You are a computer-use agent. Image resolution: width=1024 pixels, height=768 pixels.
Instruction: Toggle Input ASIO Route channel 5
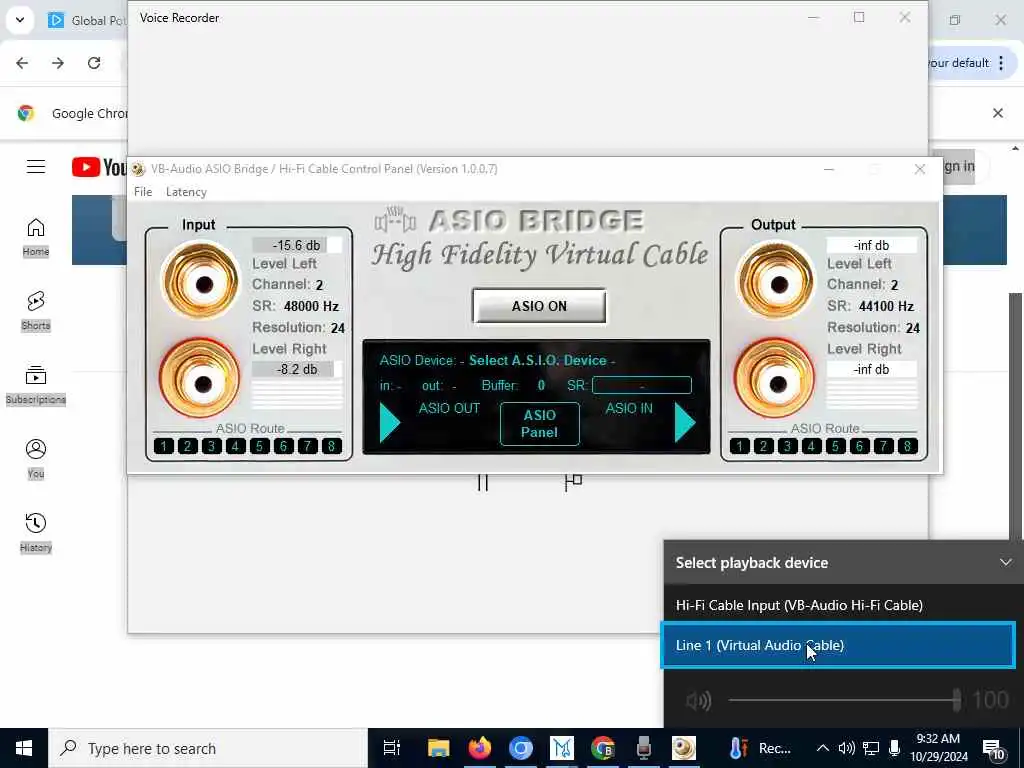[x=259, y=446]
